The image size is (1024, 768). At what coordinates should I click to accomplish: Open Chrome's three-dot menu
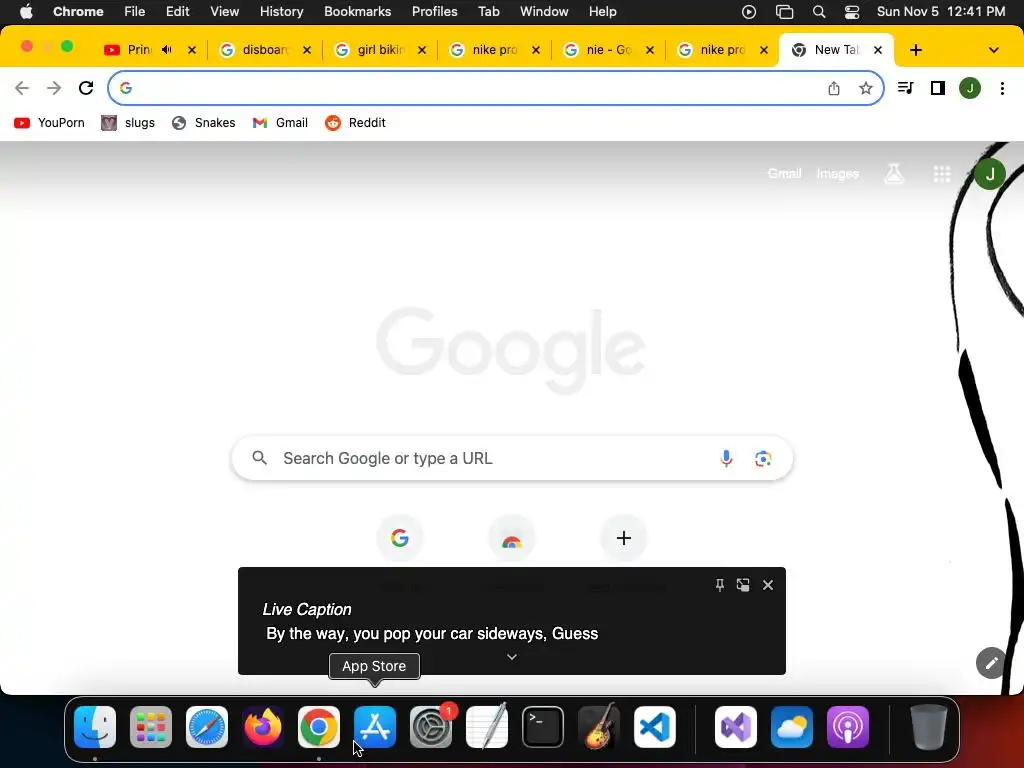(x=1002, y=88)
